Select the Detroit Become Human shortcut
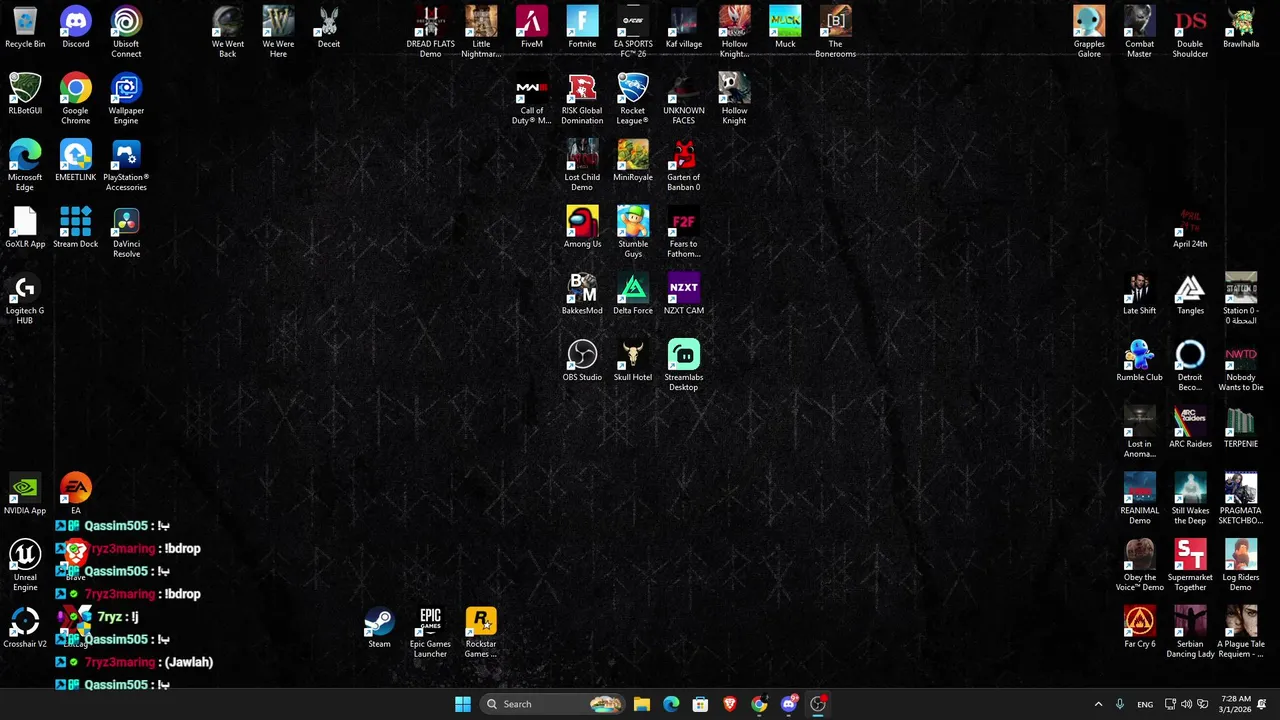Image resolution: width=1280 pixels, height=720 pixels. tap(1190, 365)
